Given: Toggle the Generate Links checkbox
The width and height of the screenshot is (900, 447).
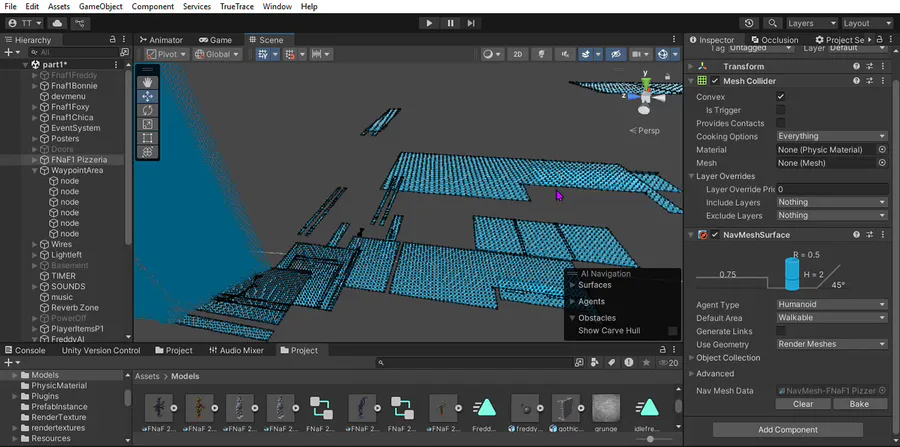Looking at the screenshot, I should coord(781,331).
